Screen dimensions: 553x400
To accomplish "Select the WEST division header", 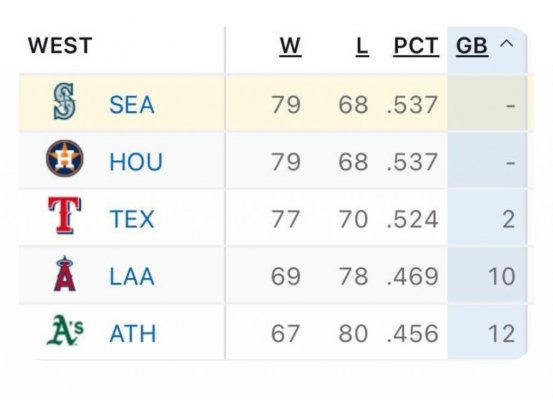I will tap(60, 46).
